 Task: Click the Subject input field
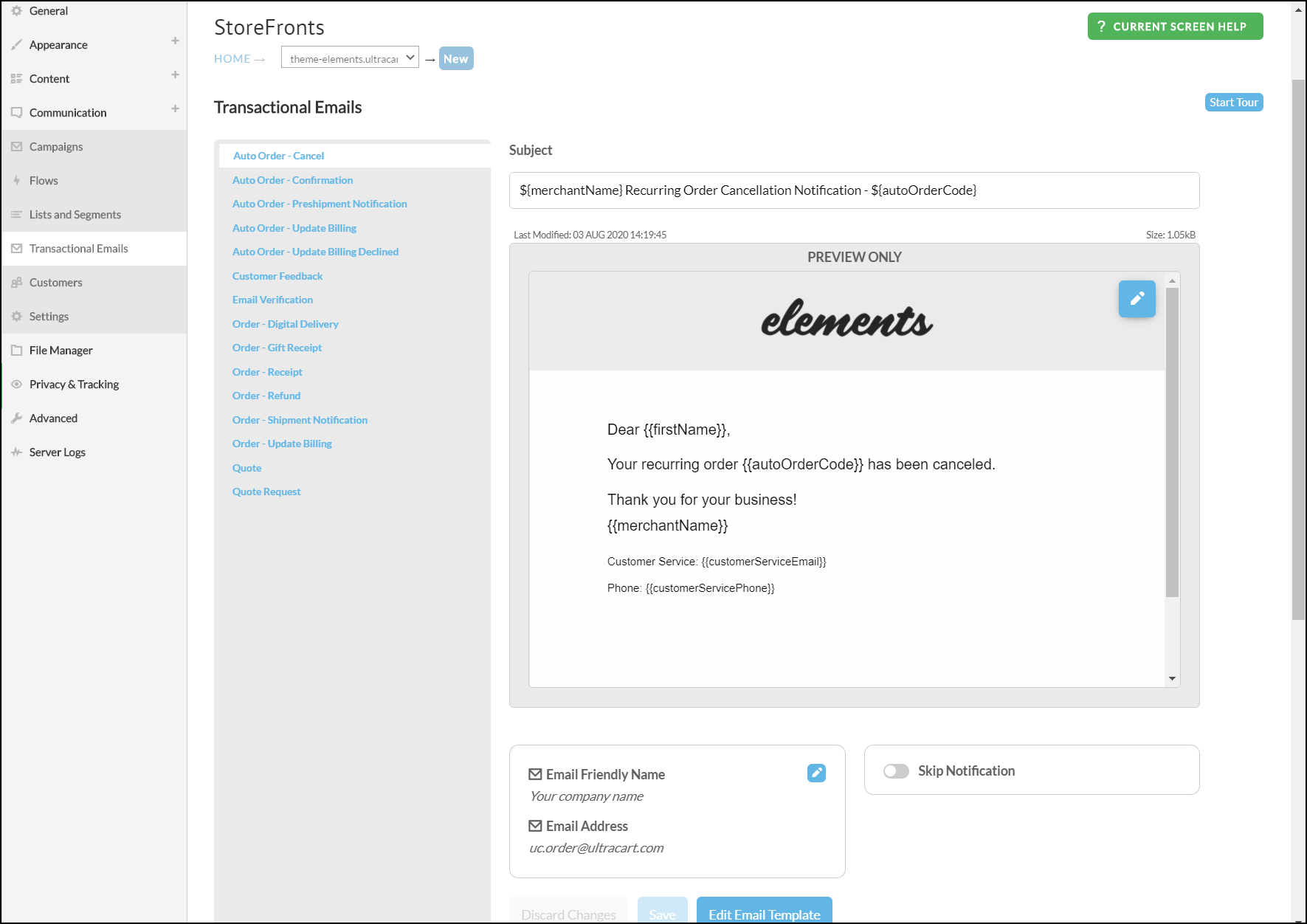pos(854,190)
